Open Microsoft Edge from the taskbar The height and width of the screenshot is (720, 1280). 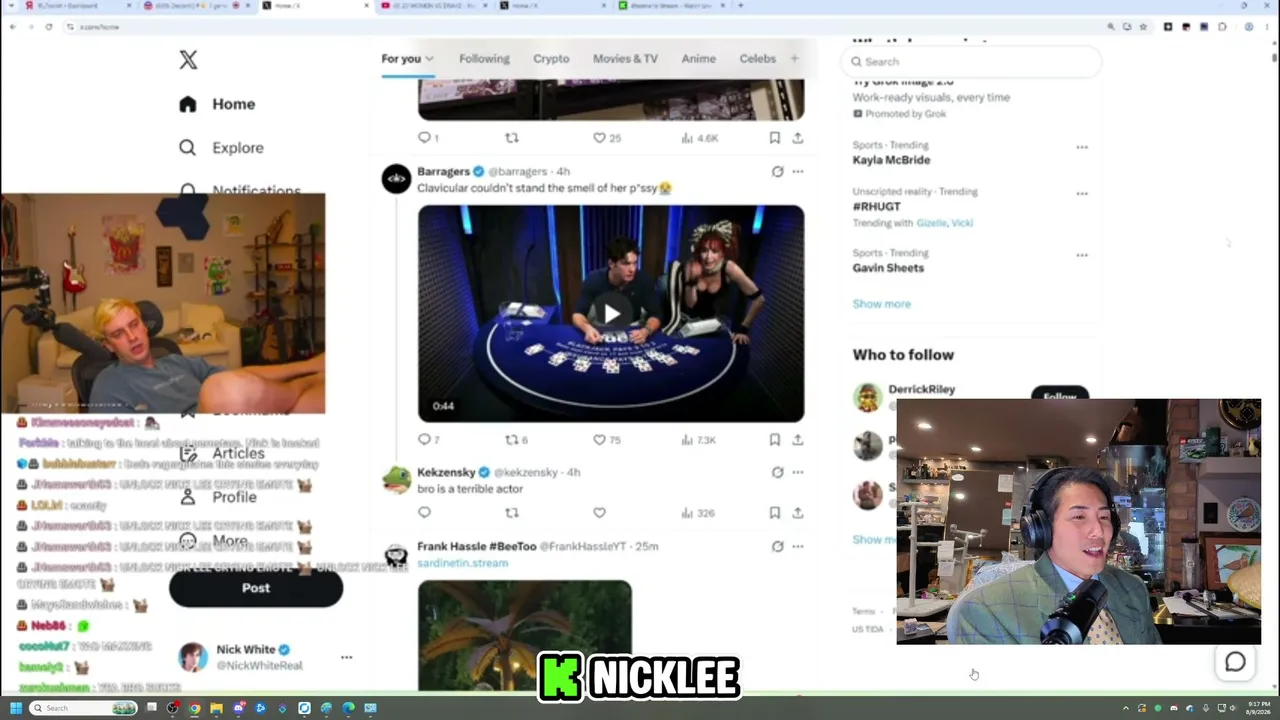click(x=348, y=708)
